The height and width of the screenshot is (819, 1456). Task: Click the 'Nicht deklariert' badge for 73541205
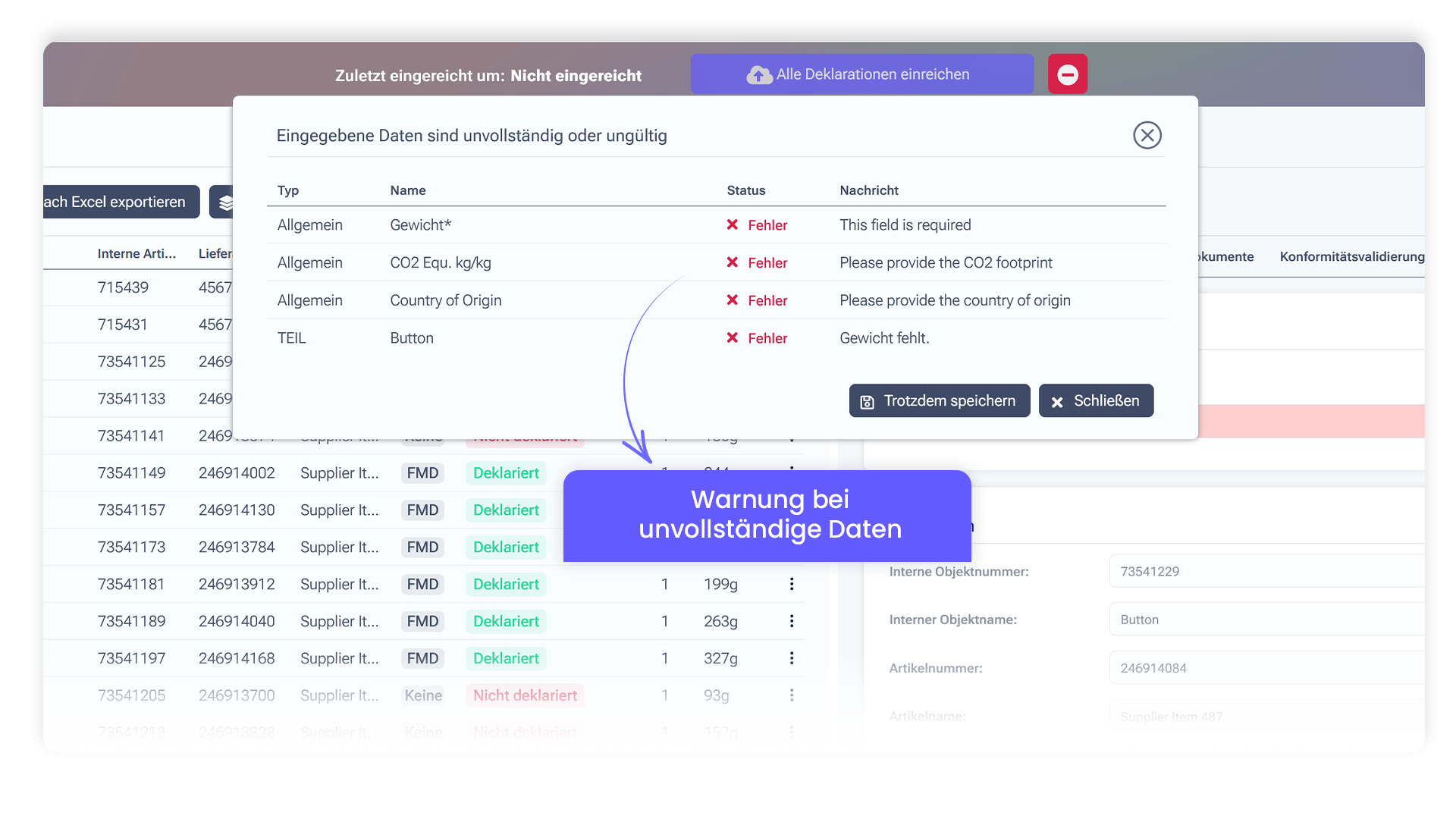pos(524,695)
